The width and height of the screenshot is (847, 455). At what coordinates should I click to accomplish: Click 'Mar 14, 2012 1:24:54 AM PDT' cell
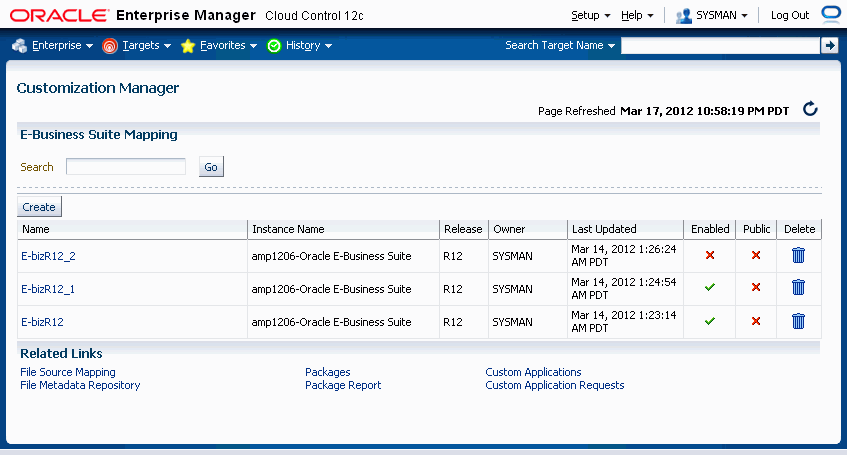[x=624, y=289]
